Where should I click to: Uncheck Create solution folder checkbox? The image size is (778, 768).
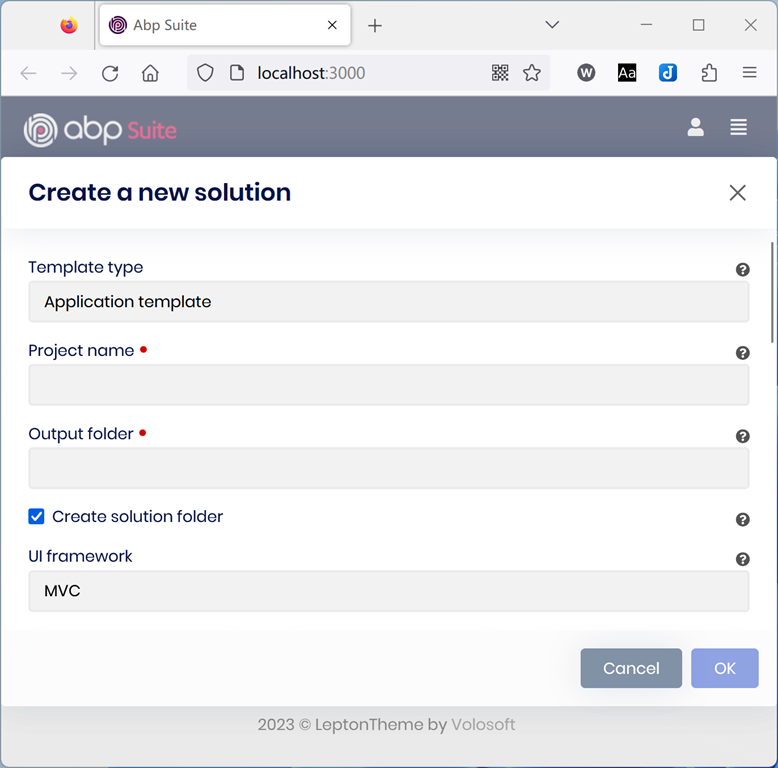point(37,517)
